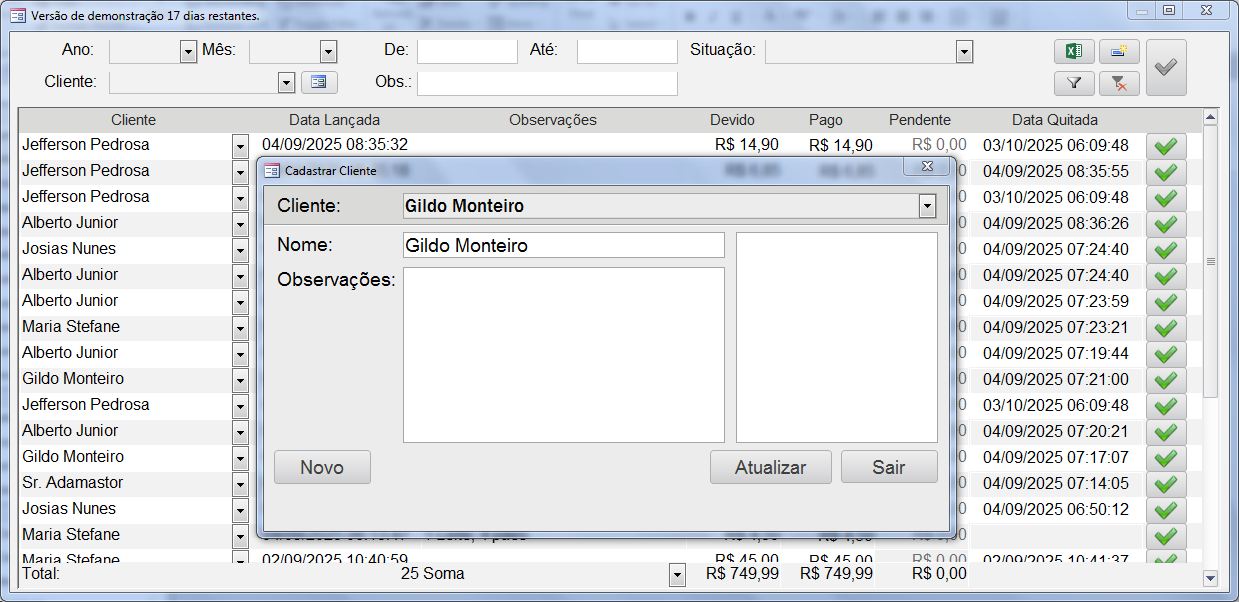1239x602 pixels.
Task: Click the Nome text field
Action: click(x=563, y=245)
